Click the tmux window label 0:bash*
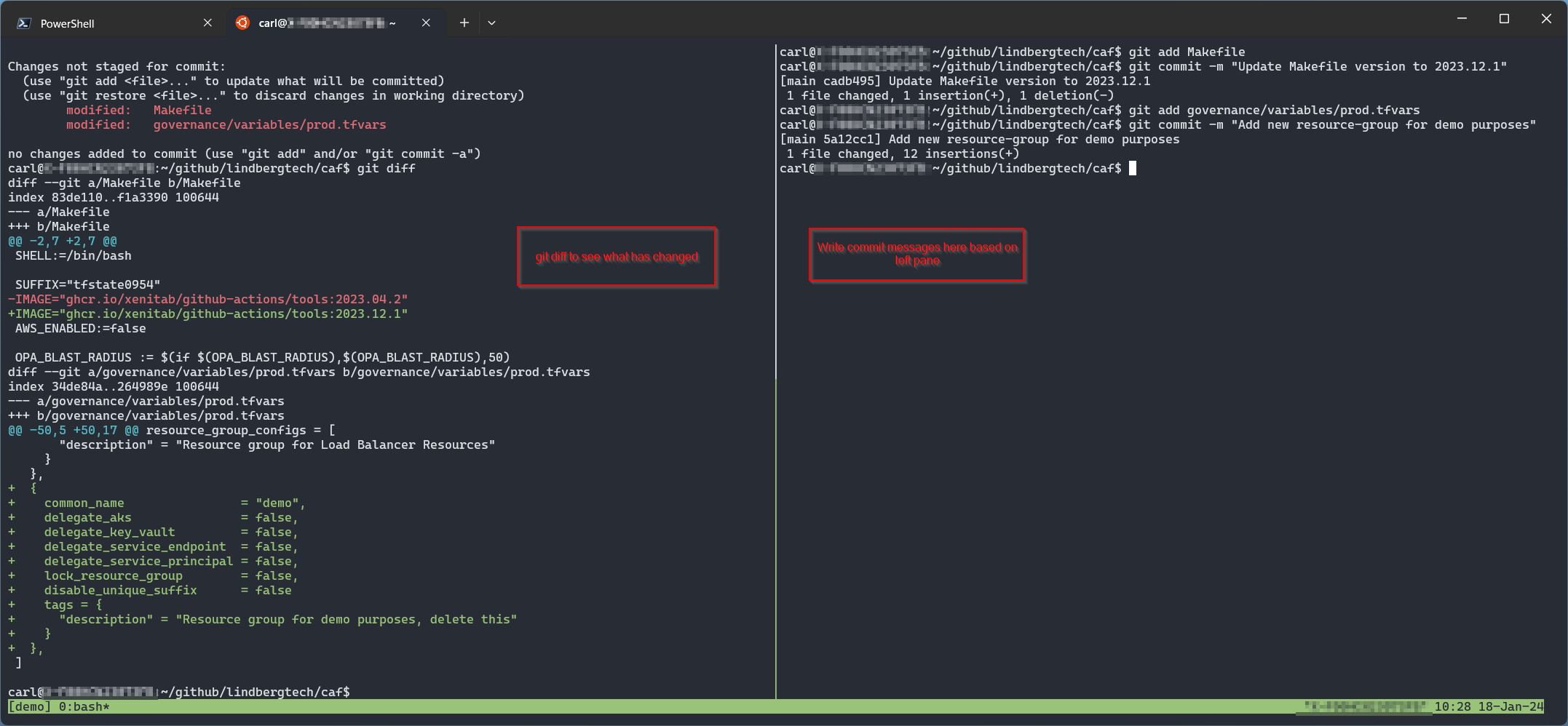Viewport: 1568px width, 726px height. pyautogui.click(x=84, y=706)
